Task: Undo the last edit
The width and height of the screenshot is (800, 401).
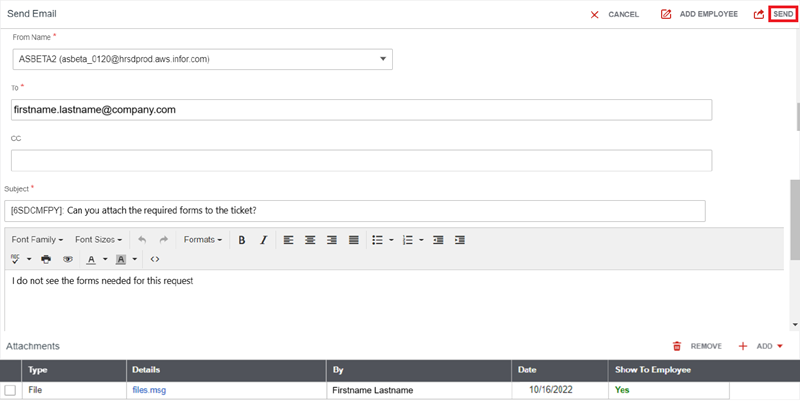Action: tap(142, 240)
